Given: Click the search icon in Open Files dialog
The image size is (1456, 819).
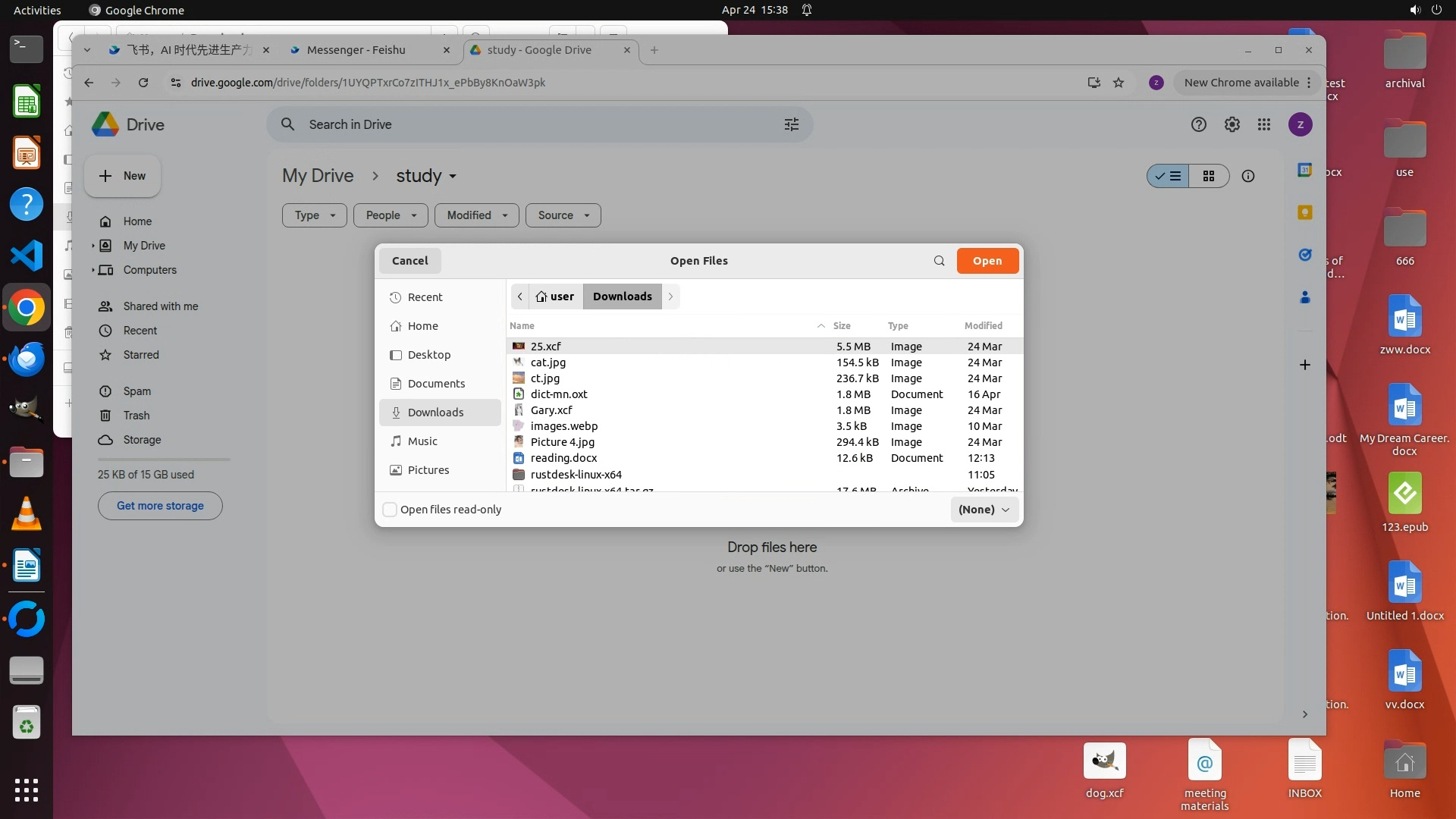Looking at the screenshot, I should click(939, 261).
